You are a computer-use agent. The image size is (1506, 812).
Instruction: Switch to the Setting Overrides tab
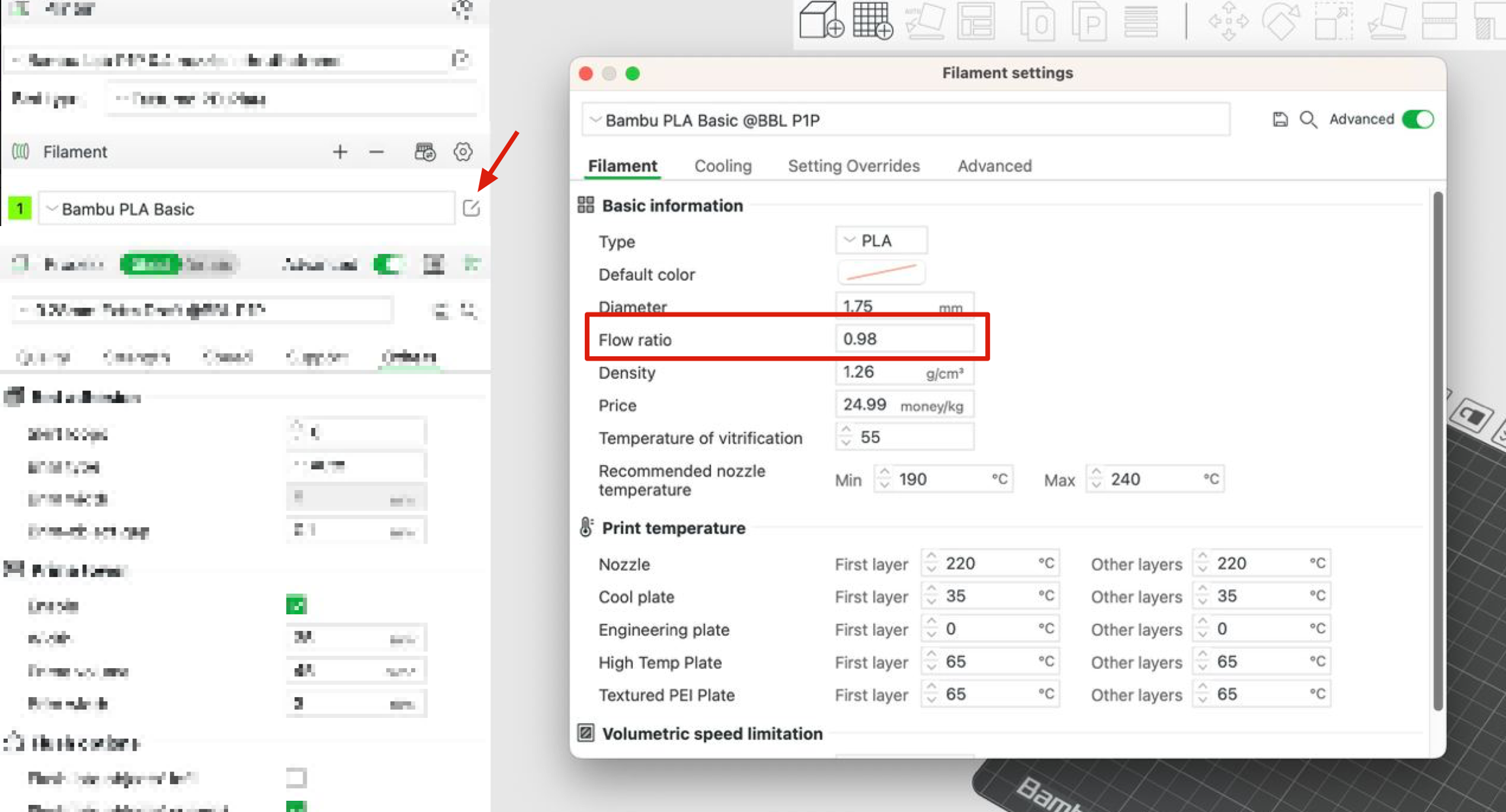854,166
